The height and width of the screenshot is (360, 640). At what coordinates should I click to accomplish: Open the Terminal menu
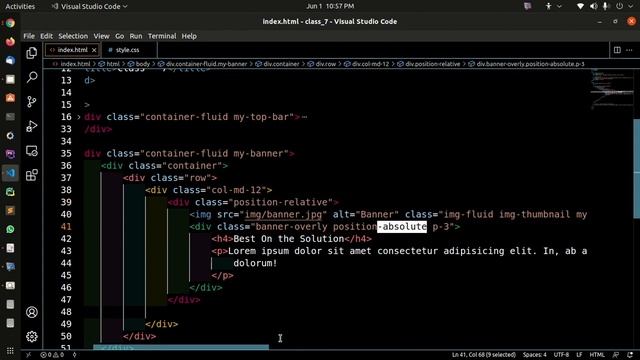(162, 36)
